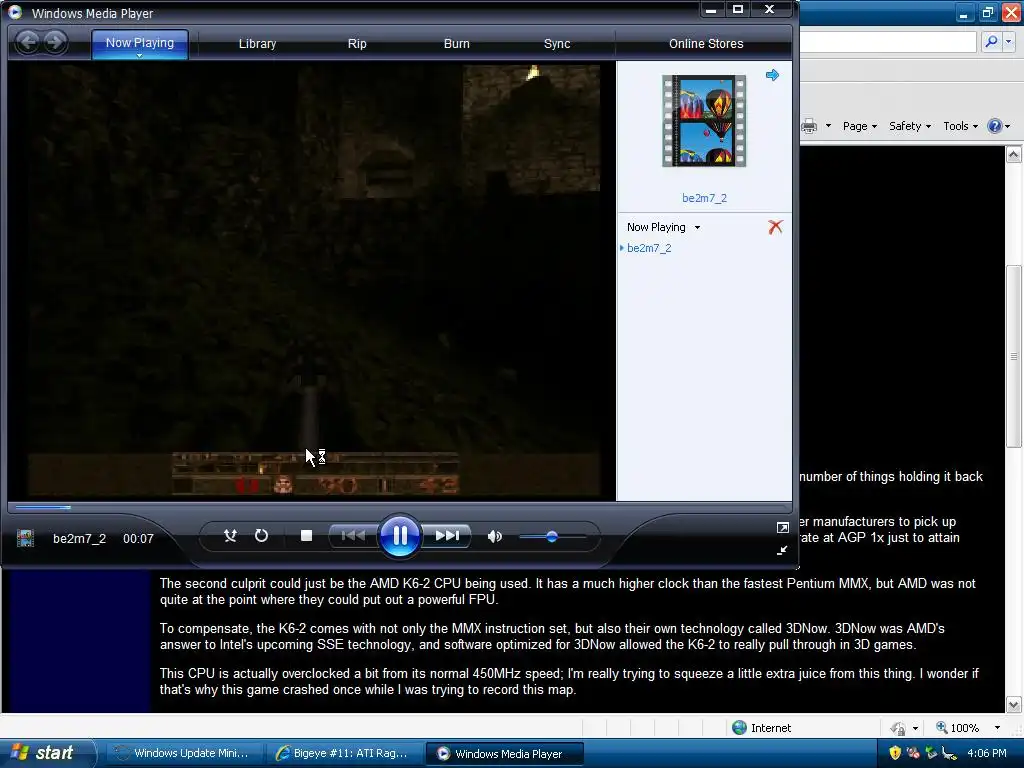
Task: Expand the Now Playing tab arrow menu
Action: click(x=139, y=56)
